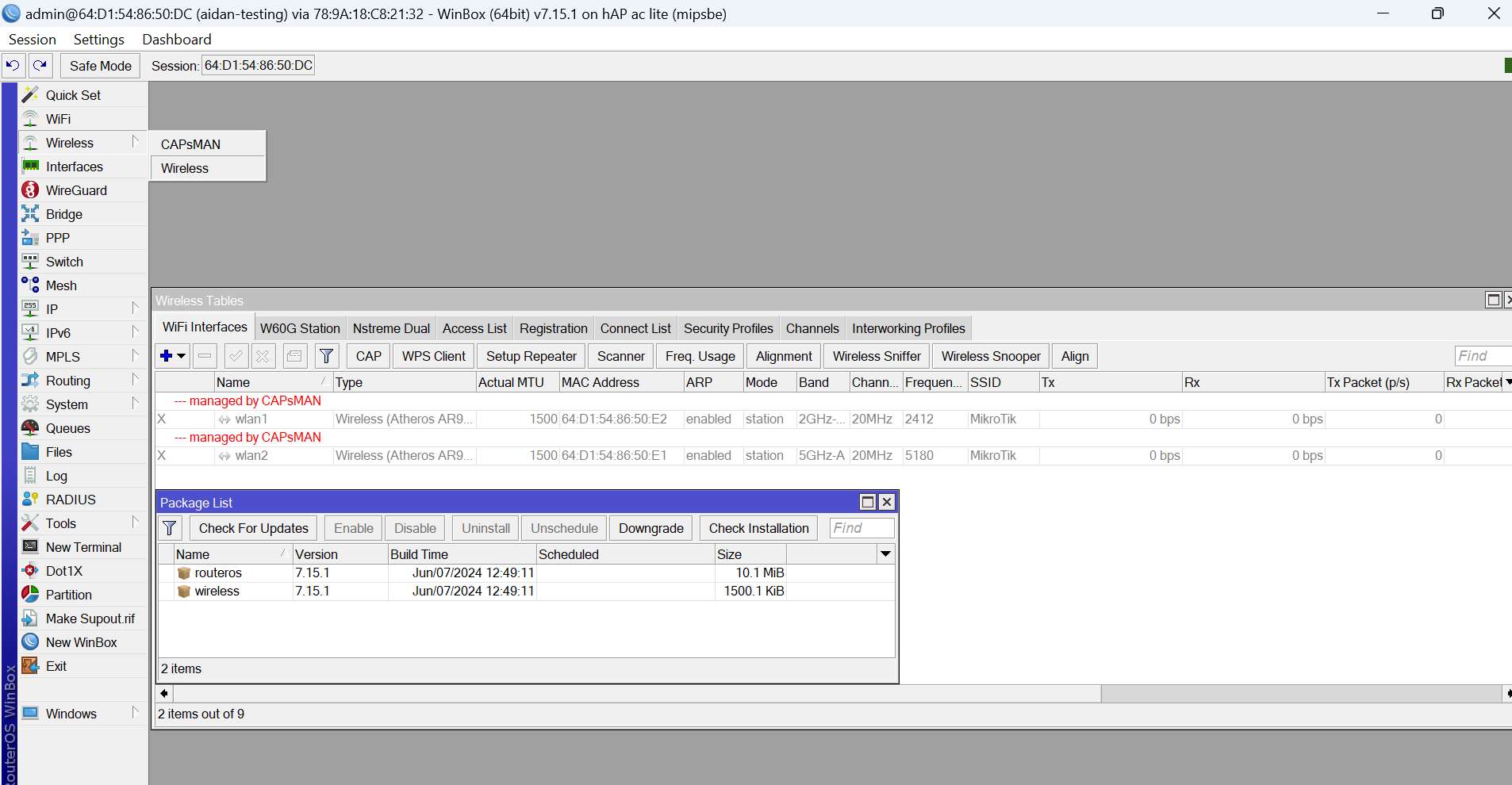Open RADIUS in the sidebar
This screenshot has height=785, width=1512.
(x=83, y=500)
